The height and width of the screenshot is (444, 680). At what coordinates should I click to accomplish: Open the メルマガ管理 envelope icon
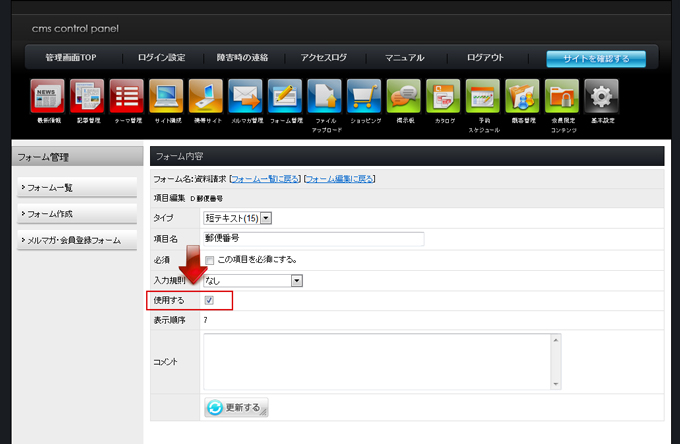245,96
